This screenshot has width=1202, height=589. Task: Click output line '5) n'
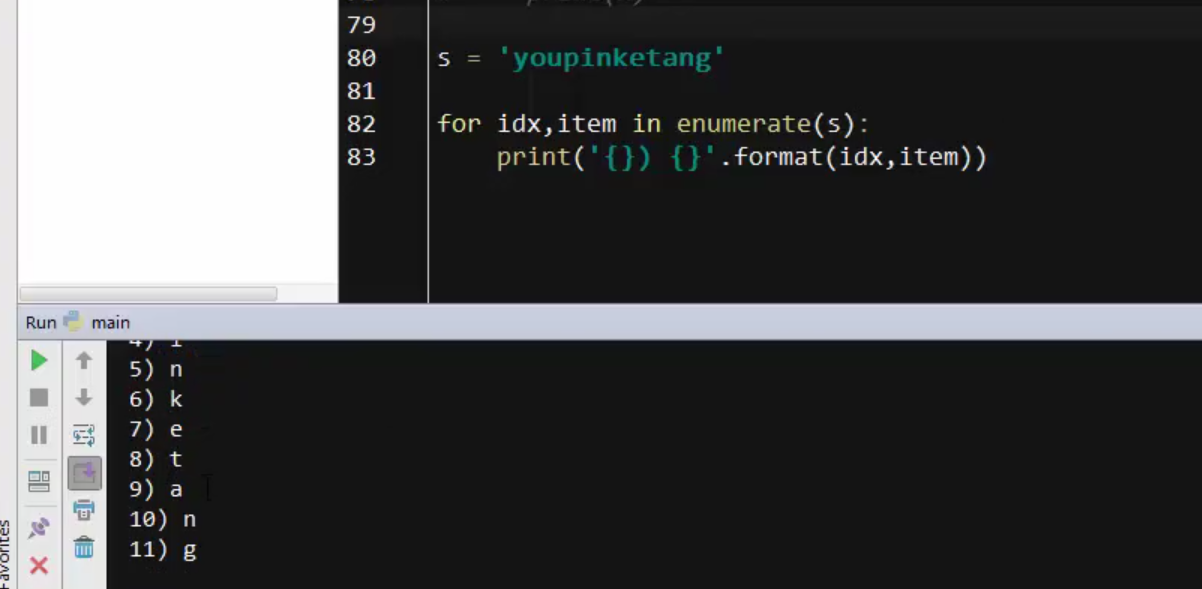pyautogui.click(x=156, y=369)
